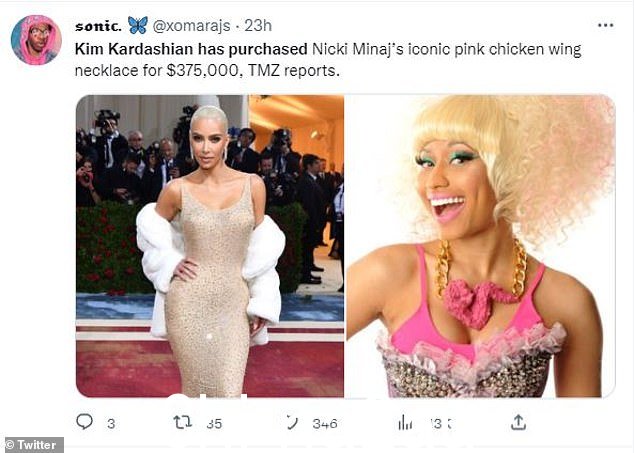Open the right pink necklace photo

point(480,246)
